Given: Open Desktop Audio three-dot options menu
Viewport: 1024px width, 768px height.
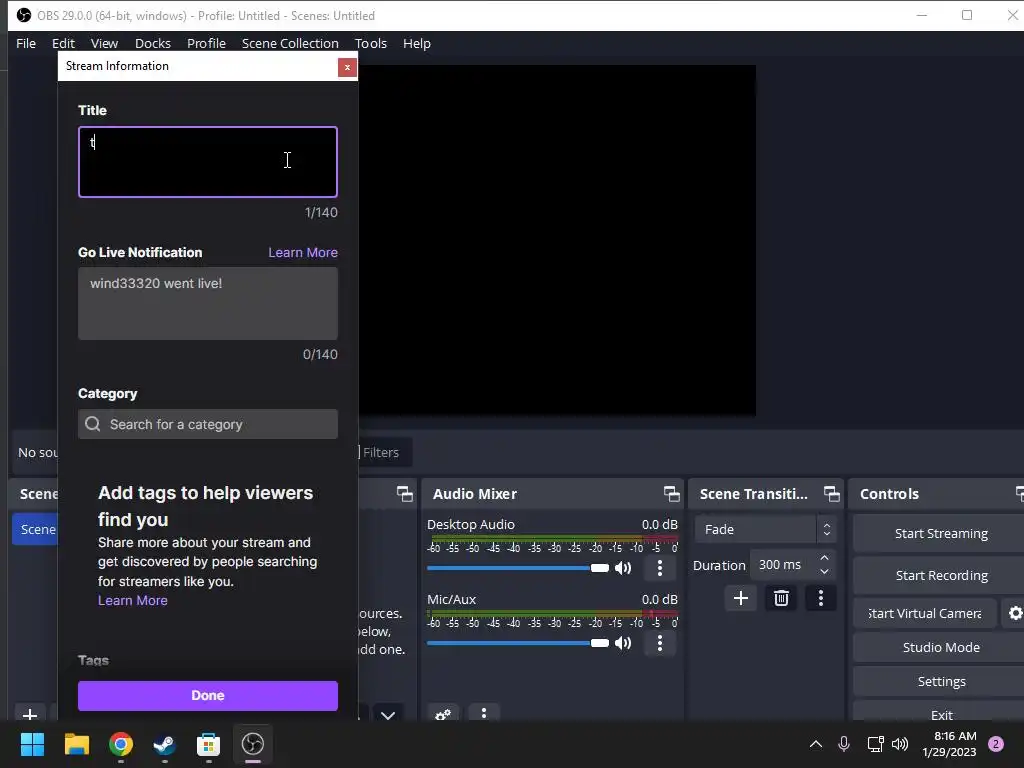Looking at the screenshot, I should pyautogui.click(x=660, y=568).
